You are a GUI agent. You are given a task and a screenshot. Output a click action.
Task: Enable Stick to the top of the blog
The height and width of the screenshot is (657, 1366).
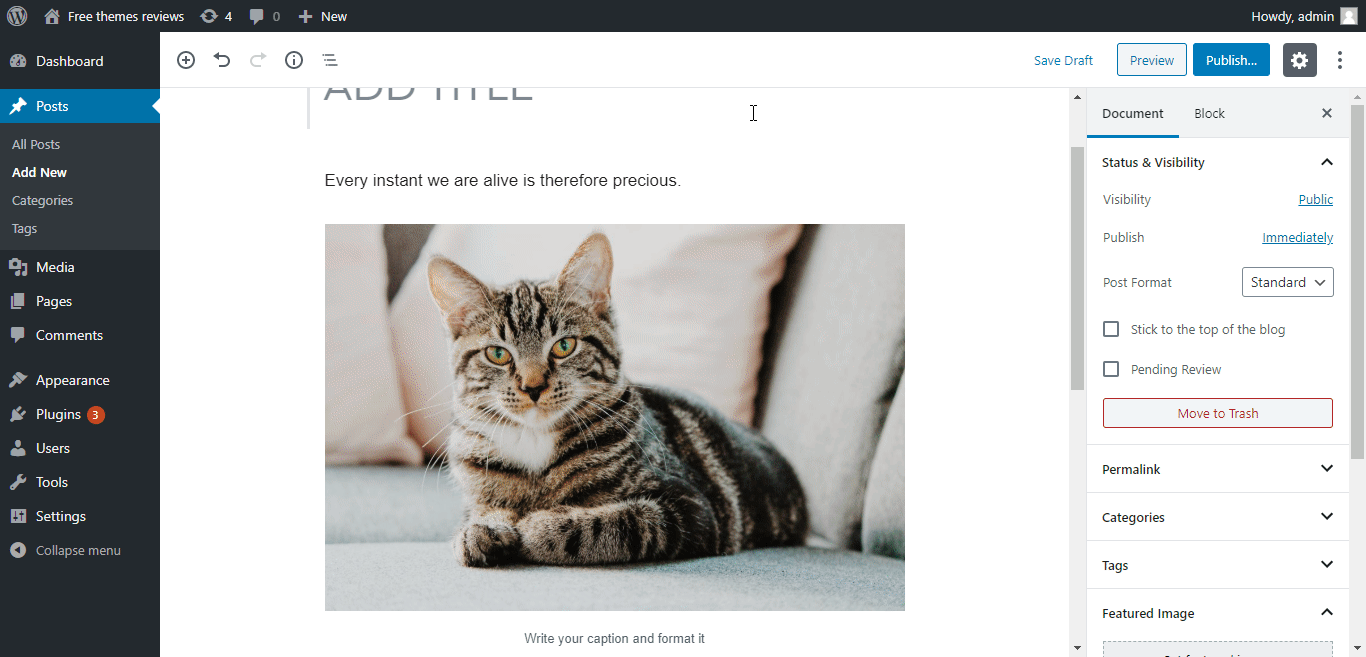(1111, 329)
